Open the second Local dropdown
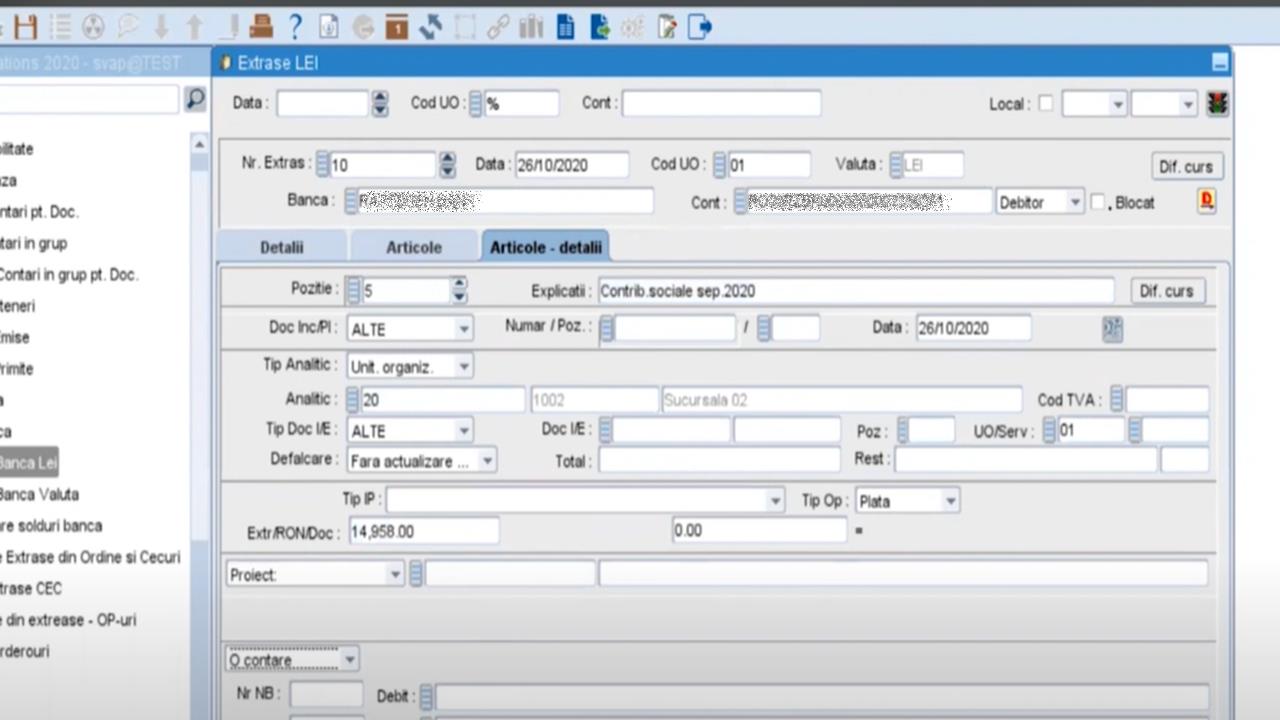The height and width of the screenshot is (720, 1280). 1188,104
